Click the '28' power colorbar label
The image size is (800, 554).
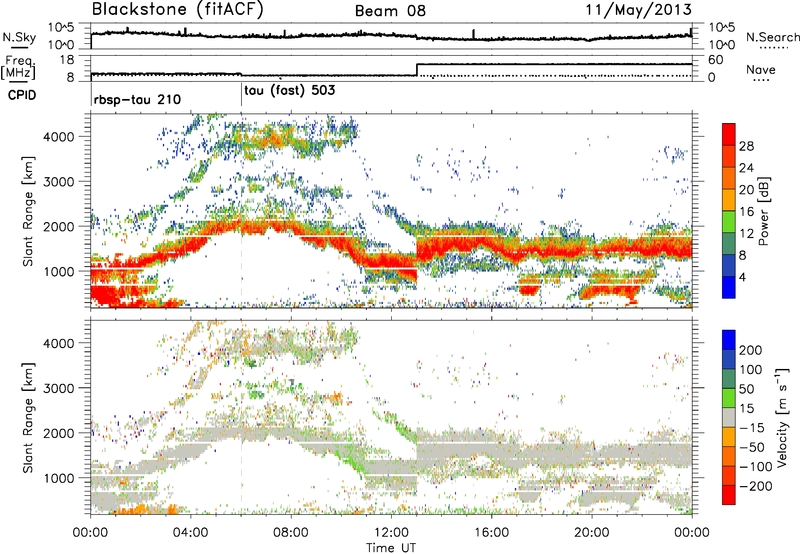tap(746, 146)
